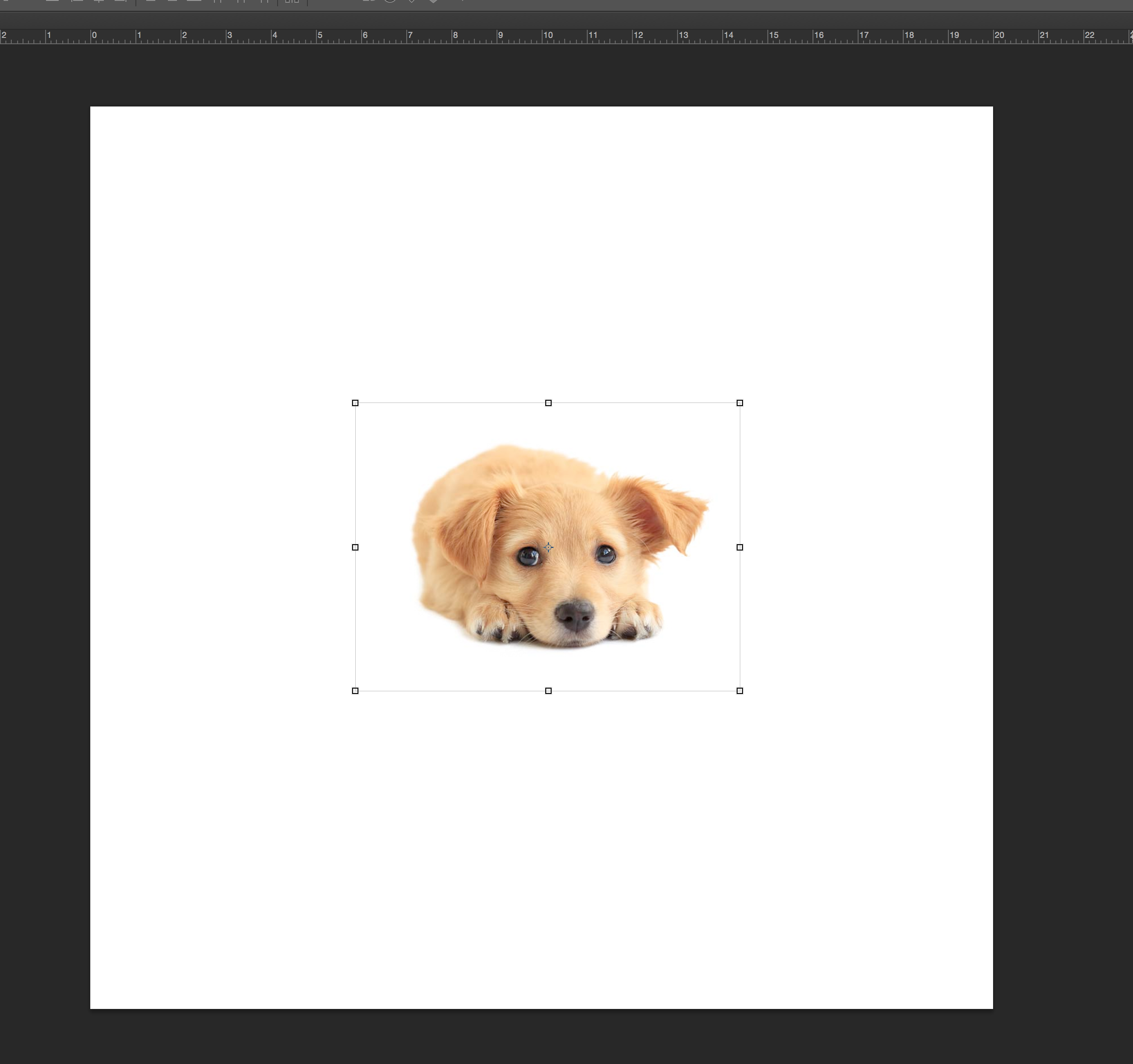Click the bottom-right transform corner handle
Image resolution: width=1133 pixels, height=1064 pixels.
click(740, 691)
